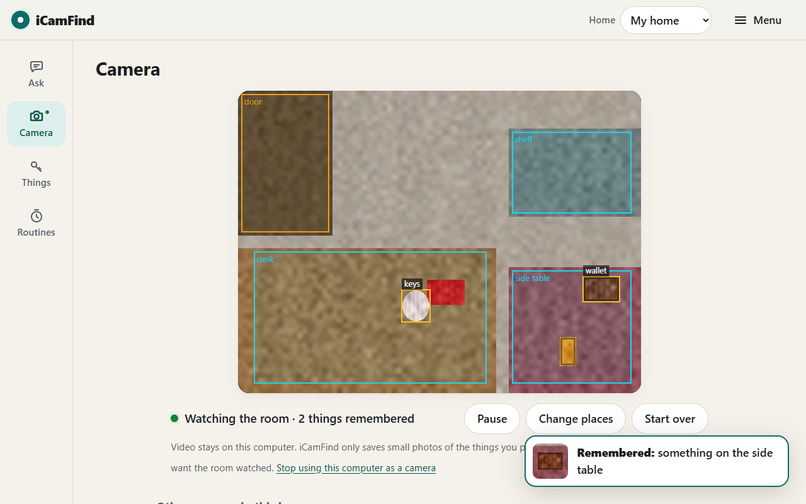This screenshot has height=504, width=806.
Task: Click the Home label in header
Action: (x=602, y=20)
